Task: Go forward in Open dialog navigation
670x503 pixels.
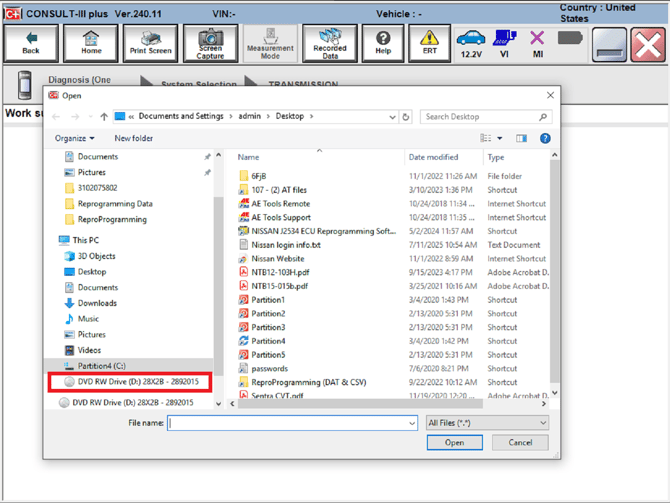Action: 75,116
